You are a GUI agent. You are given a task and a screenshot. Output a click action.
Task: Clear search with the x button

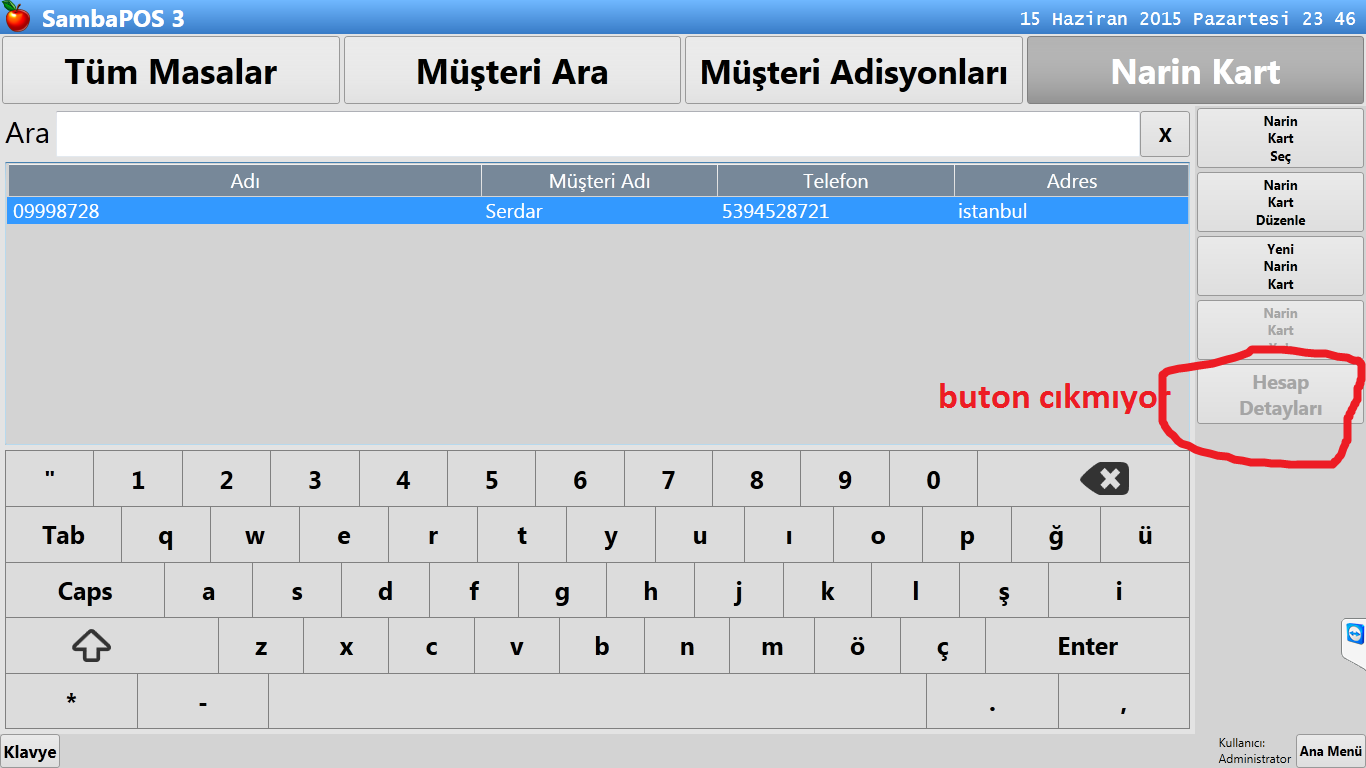click(1164, 134)
